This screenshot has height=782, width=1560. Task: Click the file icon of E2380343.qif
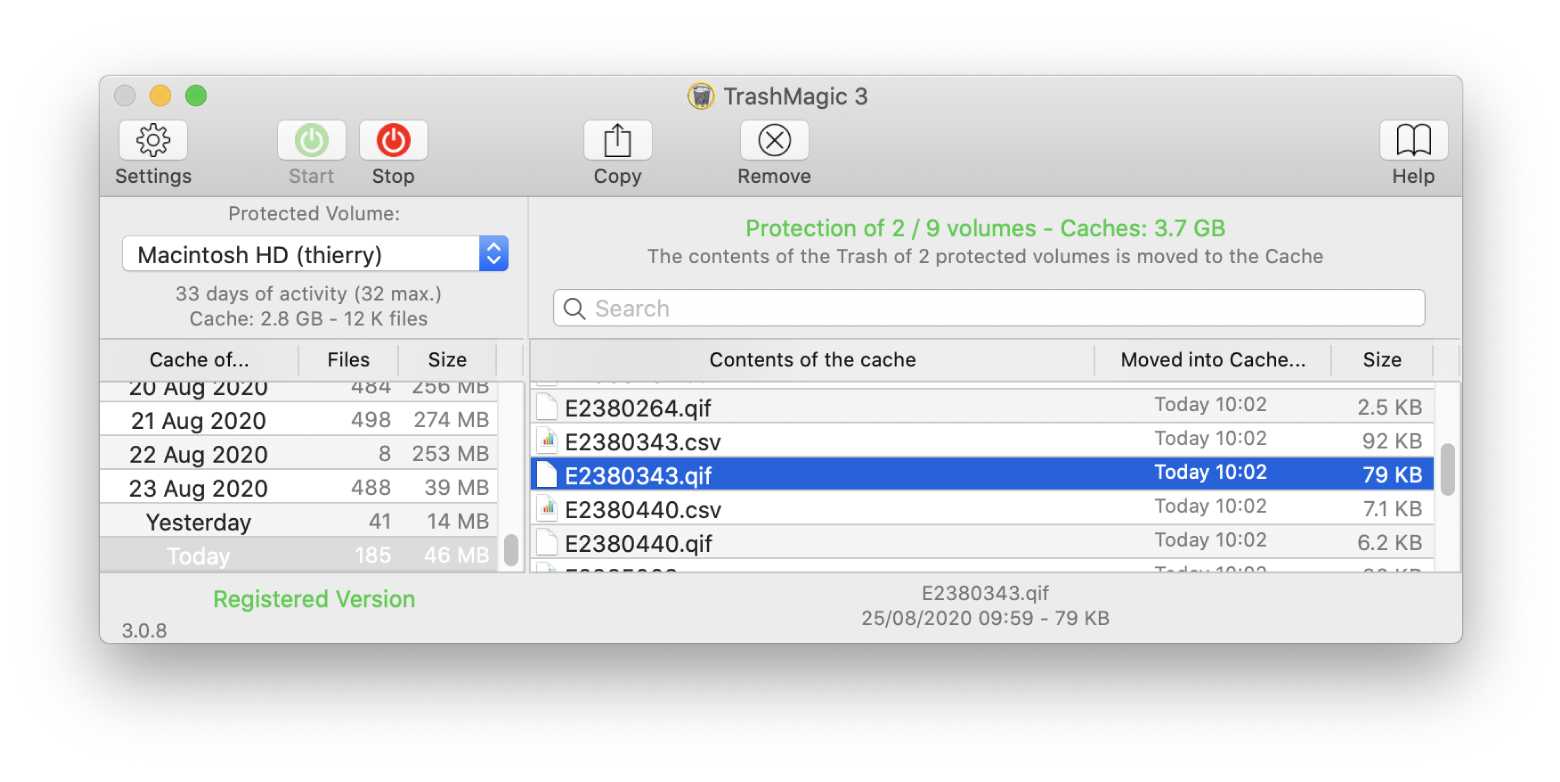tap(546, 475)
